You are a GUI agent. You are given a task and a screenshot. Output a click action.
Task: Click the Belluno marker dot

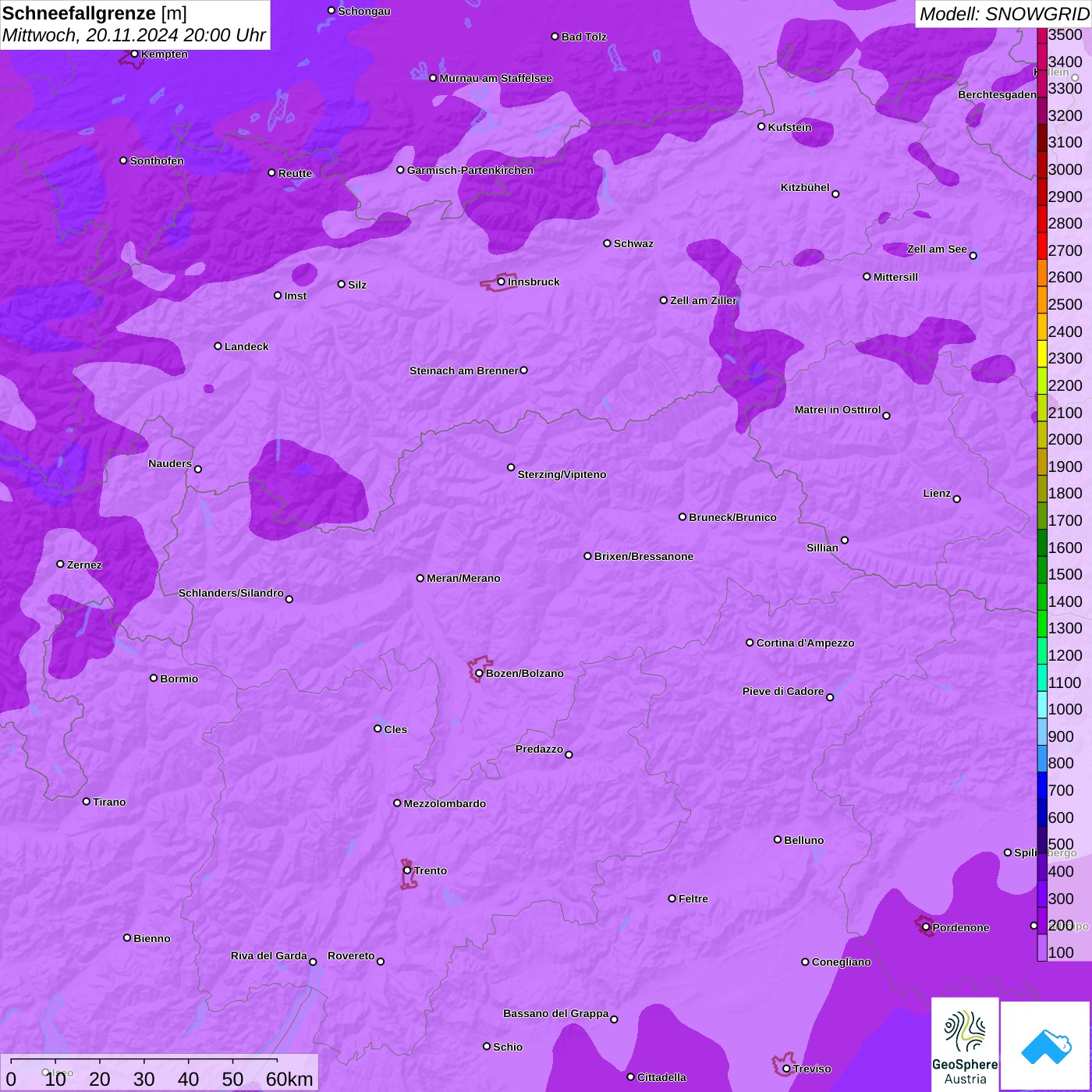click(x=777, y=839)
